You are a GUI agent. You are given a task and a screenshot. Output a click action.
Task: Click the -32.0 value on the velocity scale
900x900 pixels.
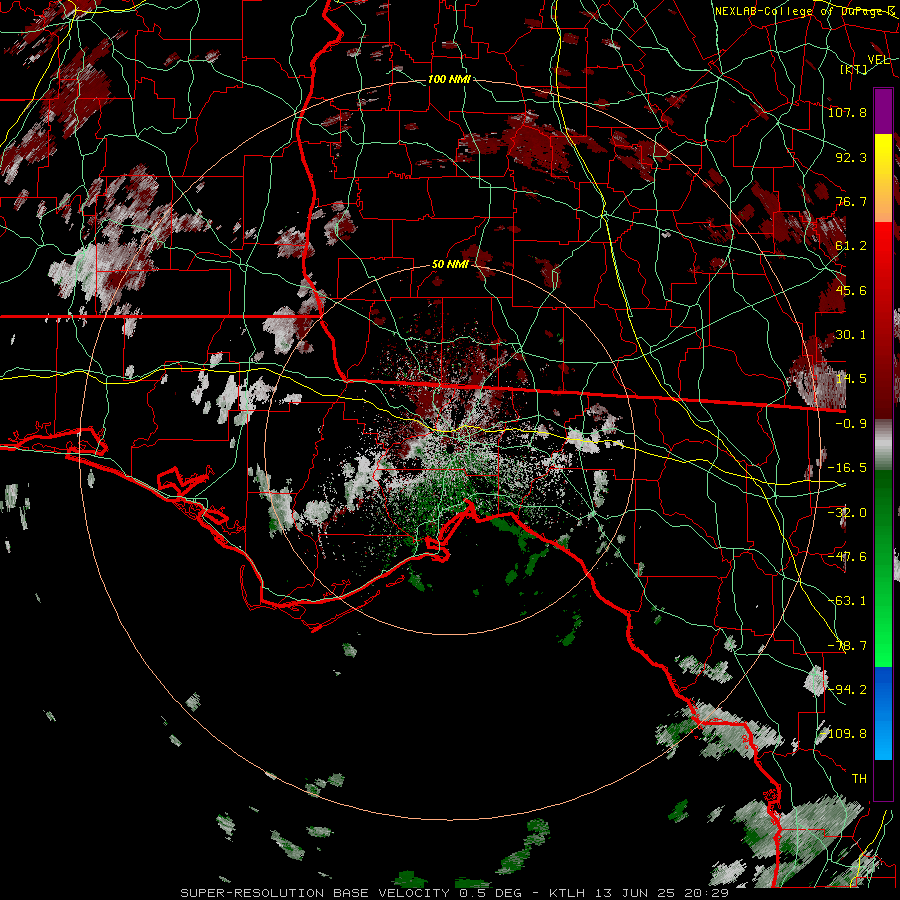point(847,513)
